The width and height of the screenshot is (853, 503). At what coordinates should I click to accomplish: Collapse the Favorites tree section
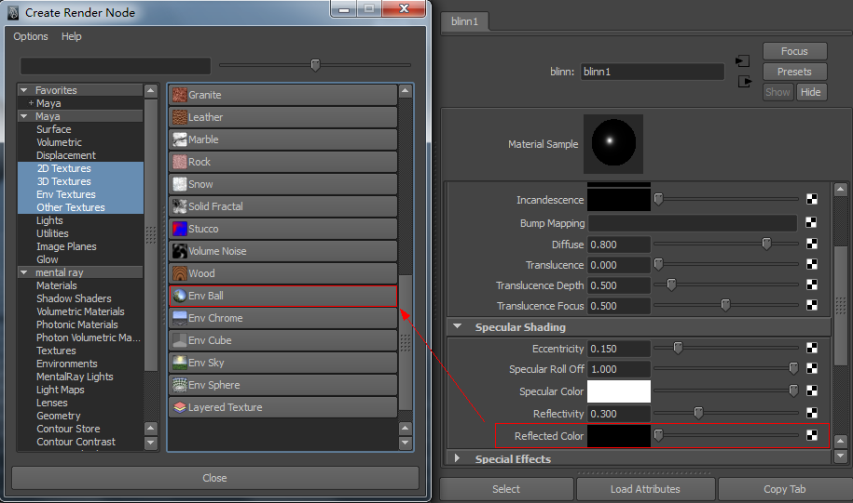click(24, 90)
